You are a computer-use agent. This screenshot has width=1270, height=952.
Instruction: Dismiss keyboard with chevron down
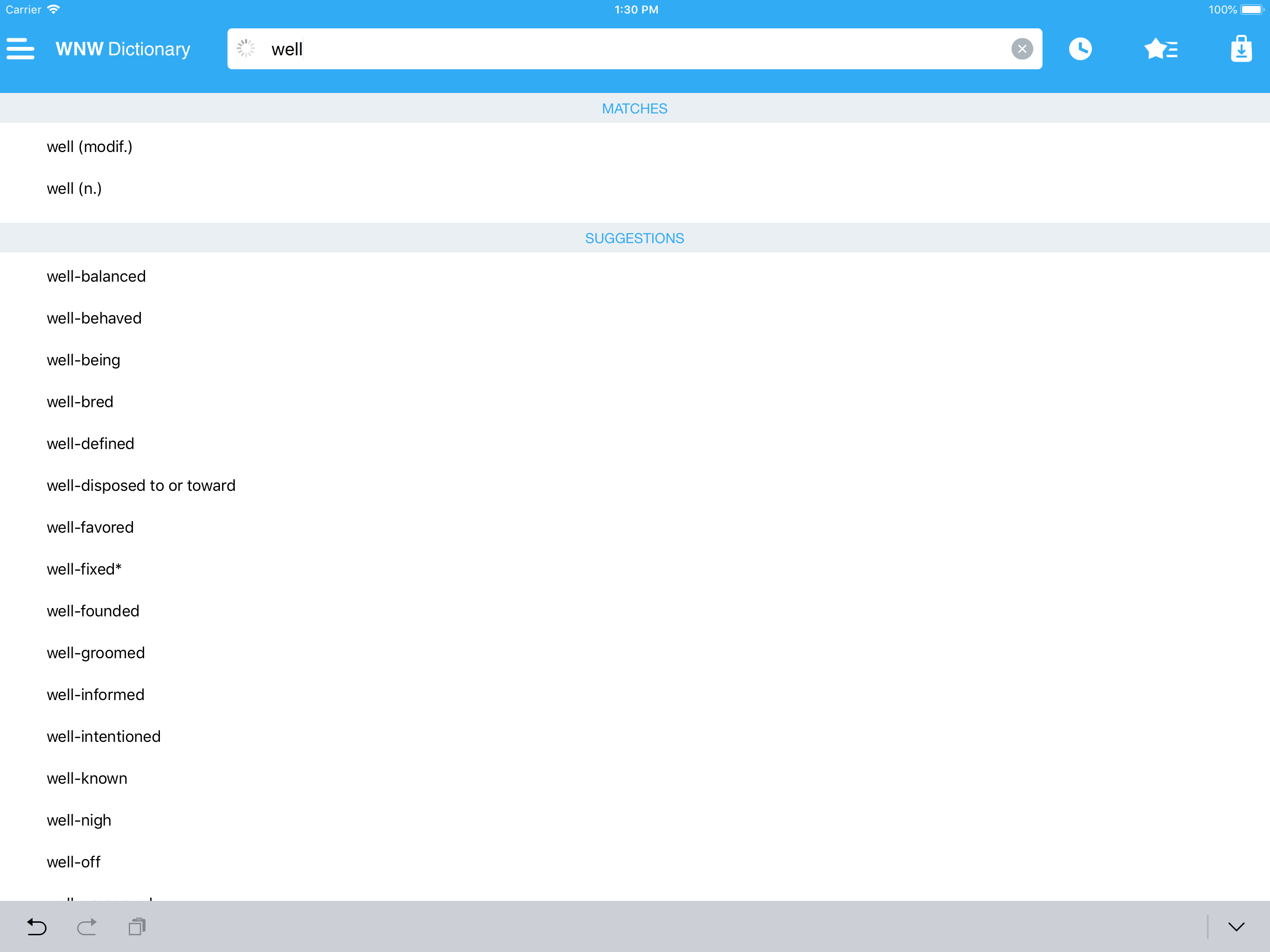[1236, 926]
